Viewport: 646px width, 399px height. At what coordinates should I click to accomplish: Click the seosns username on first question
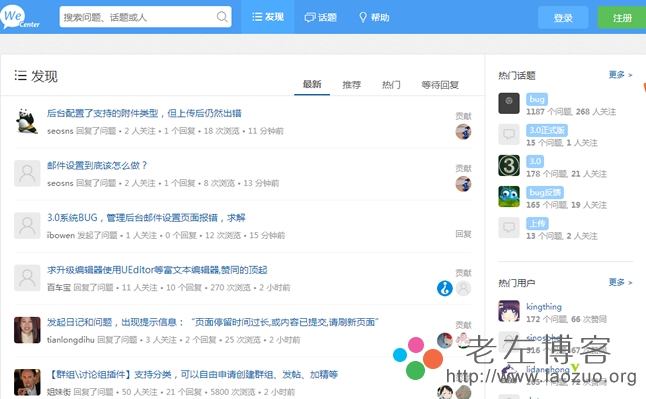(x=60, y=131)
